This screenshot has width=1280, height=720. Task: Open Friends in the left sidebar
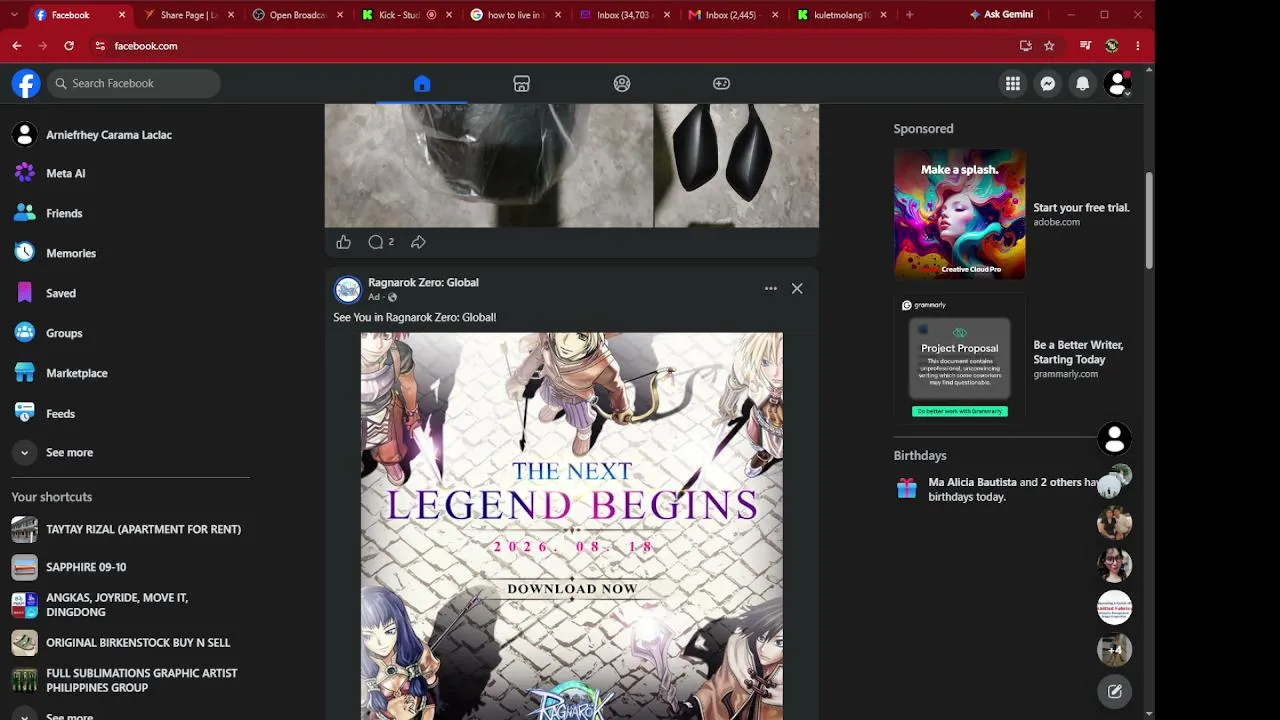(x=130, y=213)
